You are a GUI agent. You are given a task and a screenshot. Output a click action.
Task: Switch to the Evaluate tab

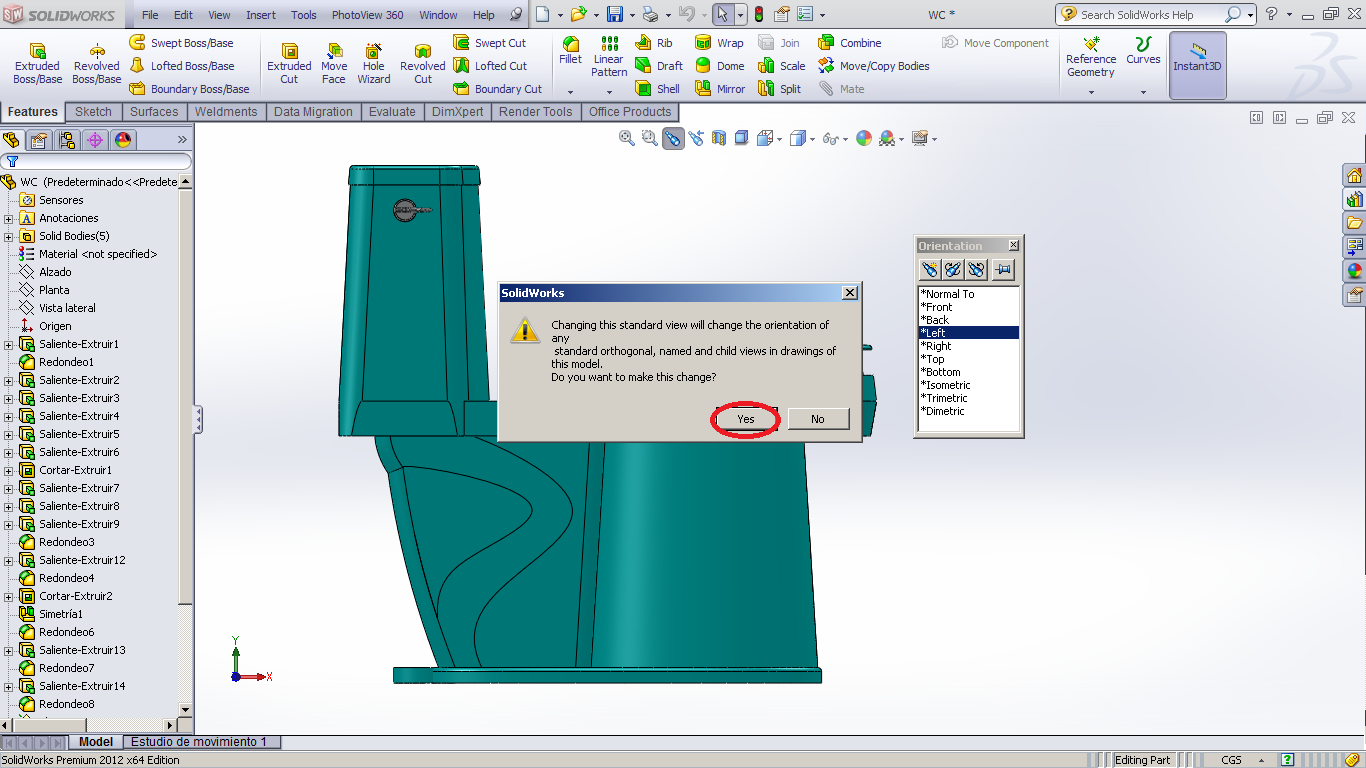[392, 112]
